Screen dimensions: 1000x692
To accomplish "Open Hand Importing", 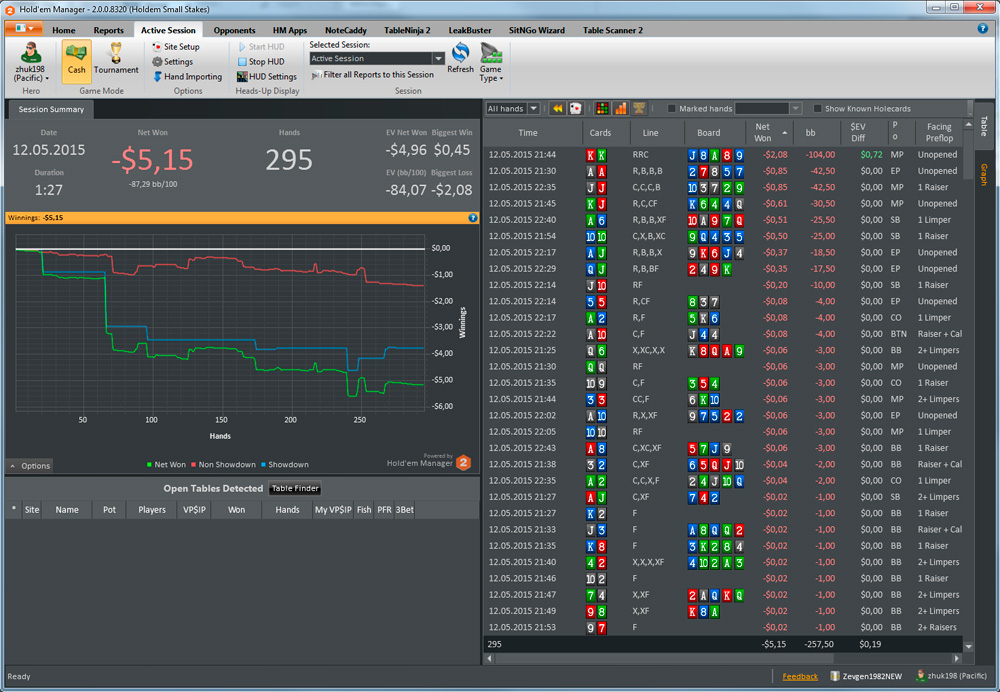I will (188, 77).
